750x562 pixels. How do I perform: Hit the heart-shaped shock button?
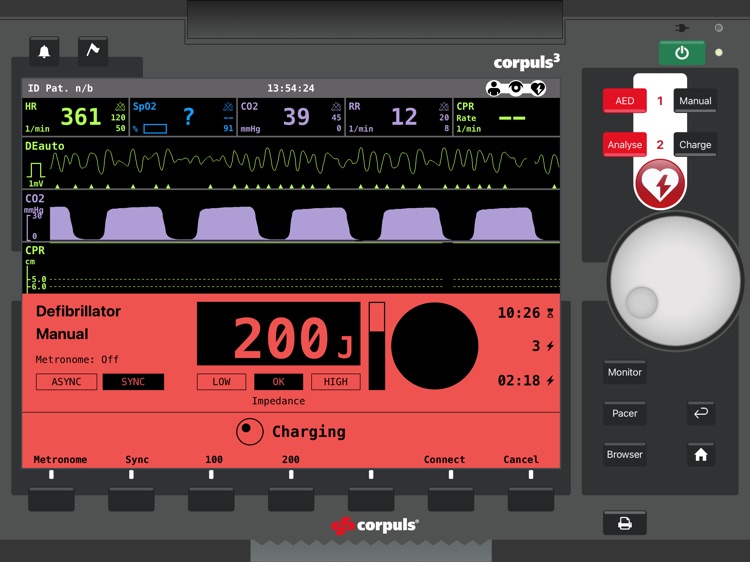click(x=660, y=185)
